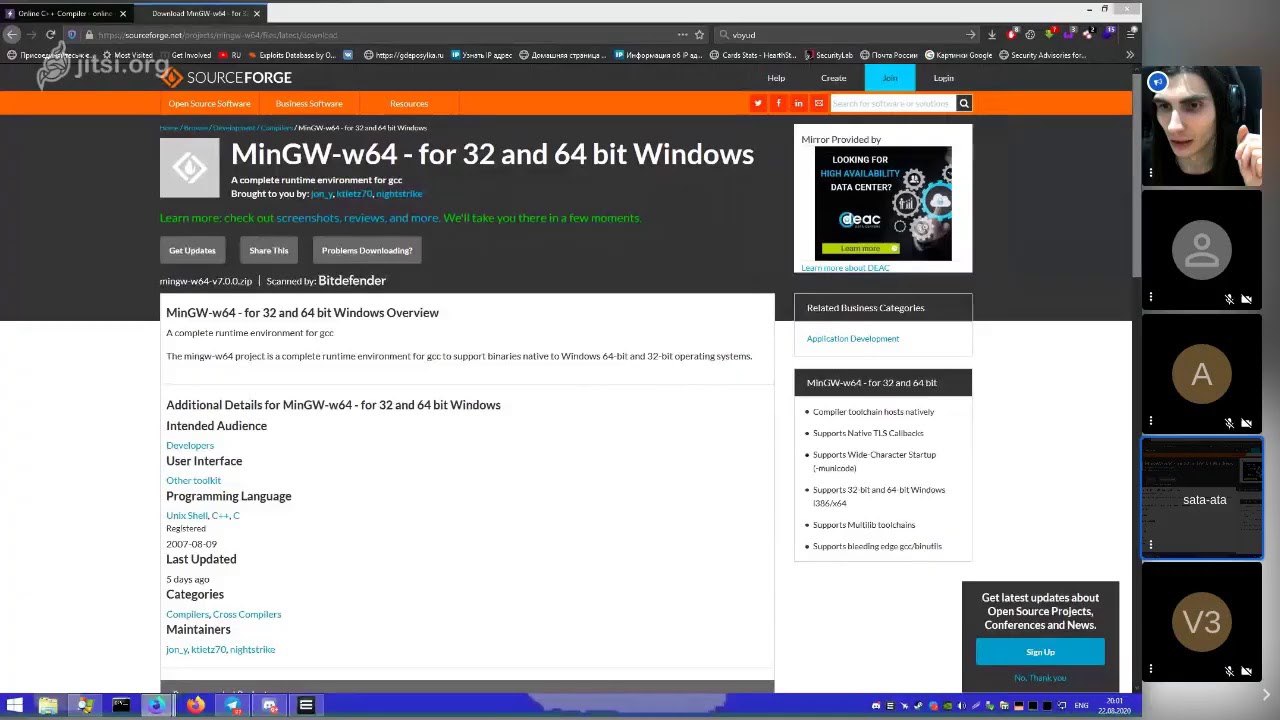Click the Problems Downloading? button

click(367, 250)
